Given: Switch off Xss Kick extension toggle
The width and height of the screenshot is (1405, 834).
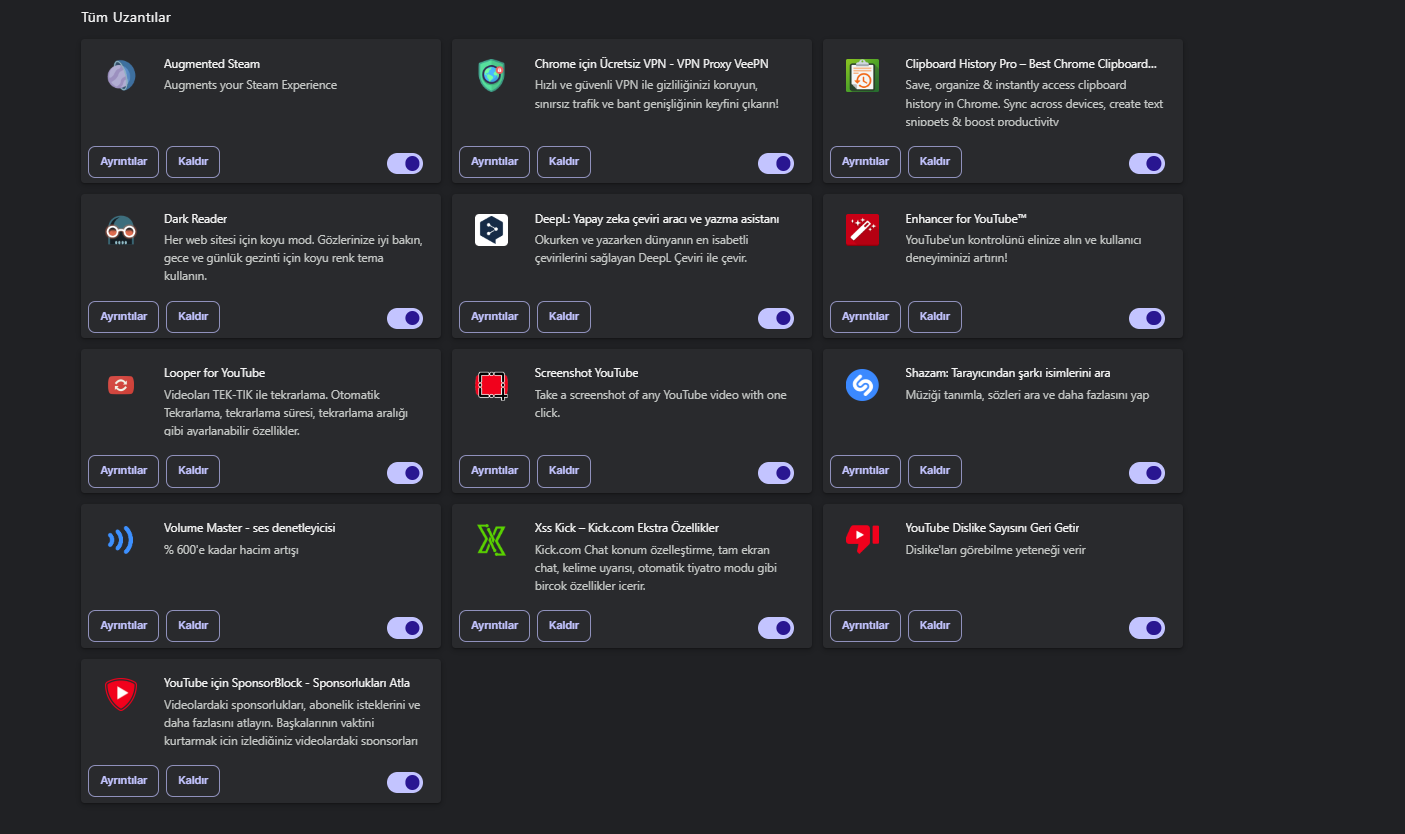Looking at the screenshot, I should pos(776,627).
